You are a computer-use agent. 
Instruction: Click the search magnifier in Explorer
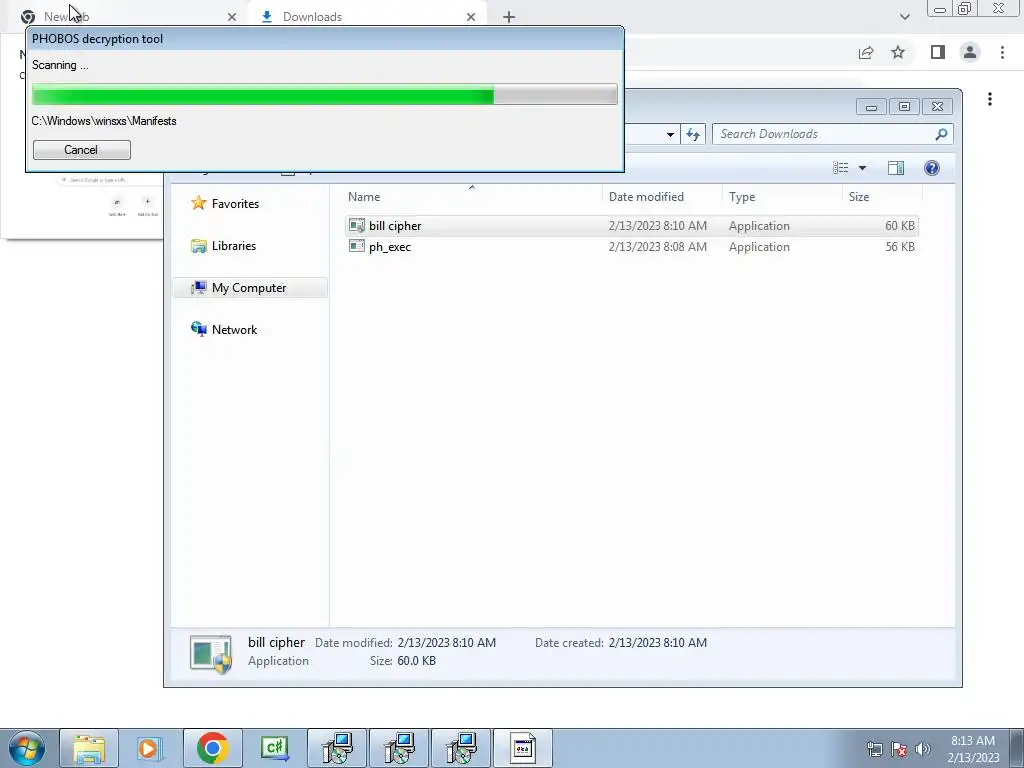(x=941, y=134)
